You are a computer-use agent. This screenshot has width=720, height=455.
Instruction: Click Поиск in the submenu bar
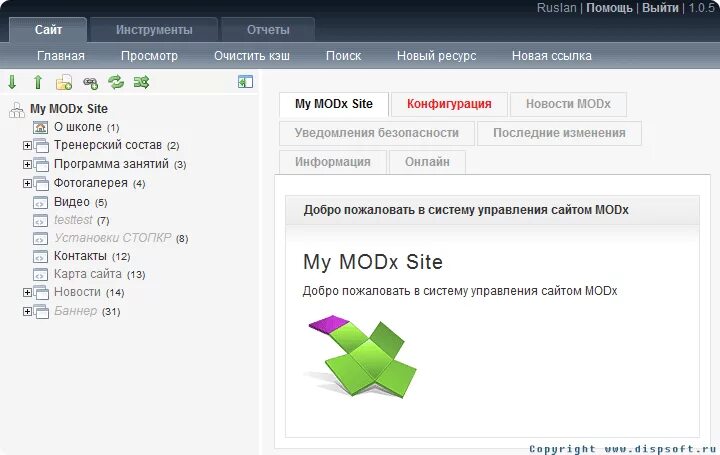click(x=343, y=56)
